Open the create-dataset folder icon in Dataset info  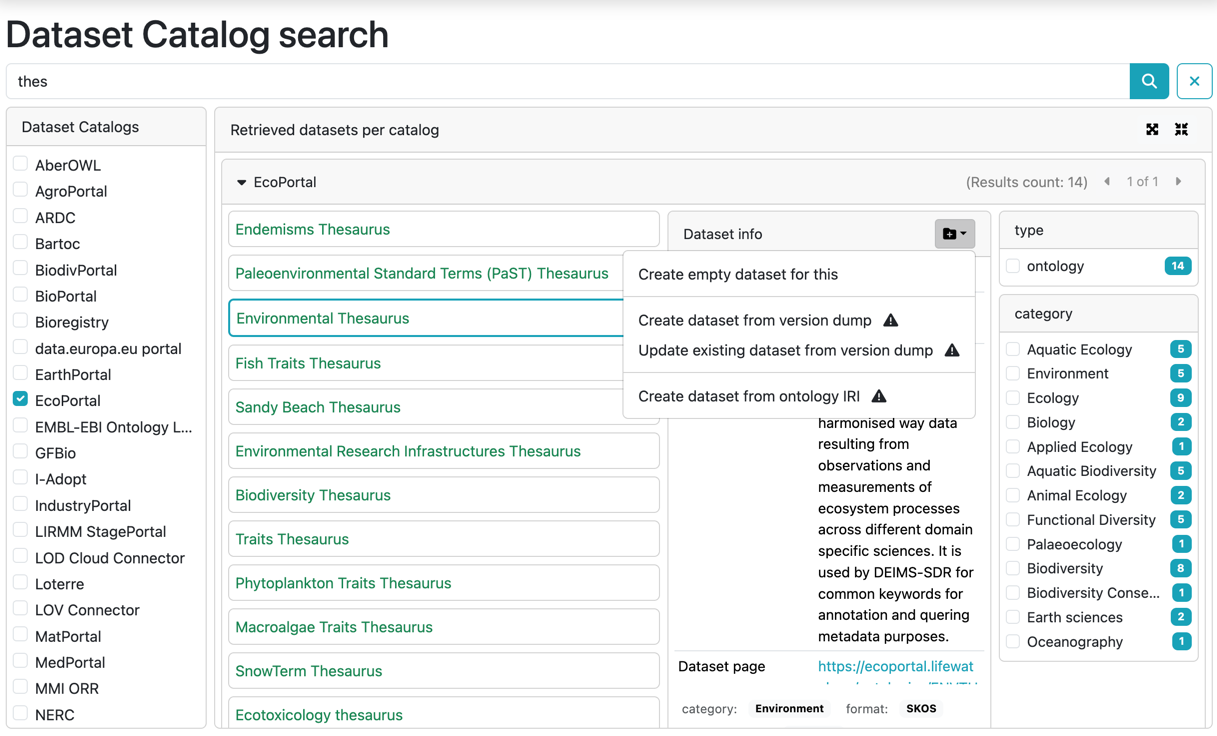pyautogui.click(x=948, y=233)
